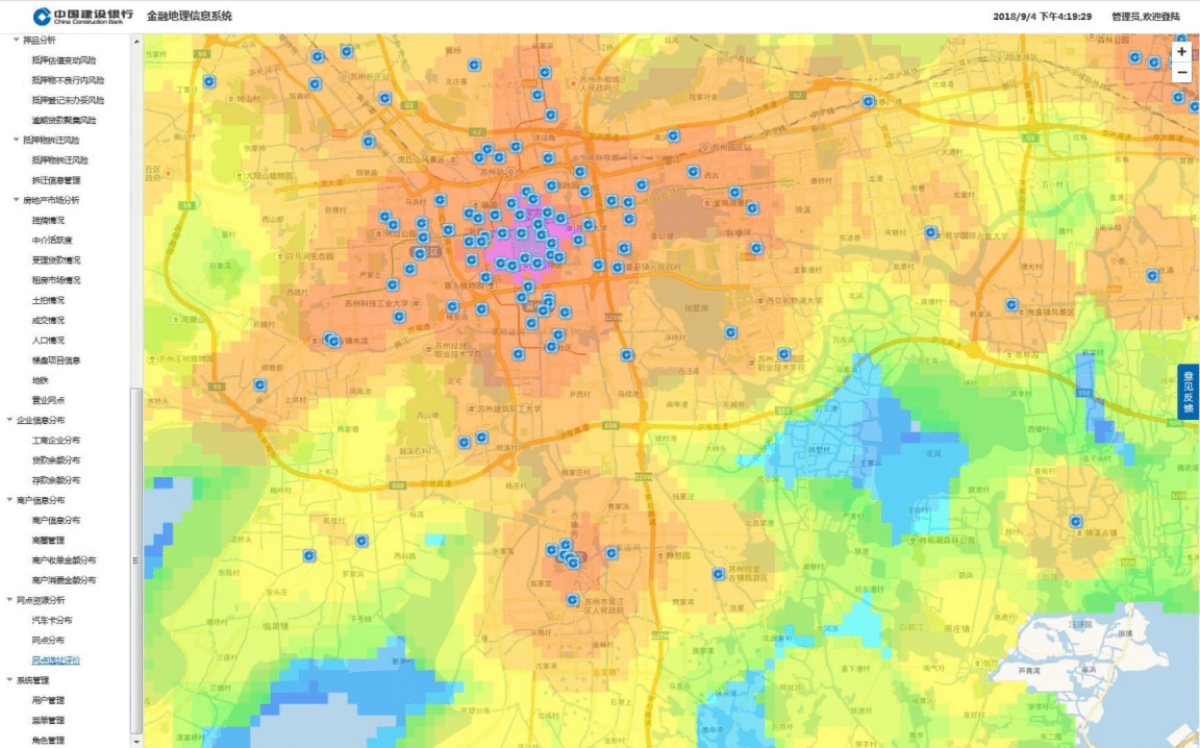Select 拆迁信息管理 menu entry
The image size is (1200, 748).
coord(56,180)
